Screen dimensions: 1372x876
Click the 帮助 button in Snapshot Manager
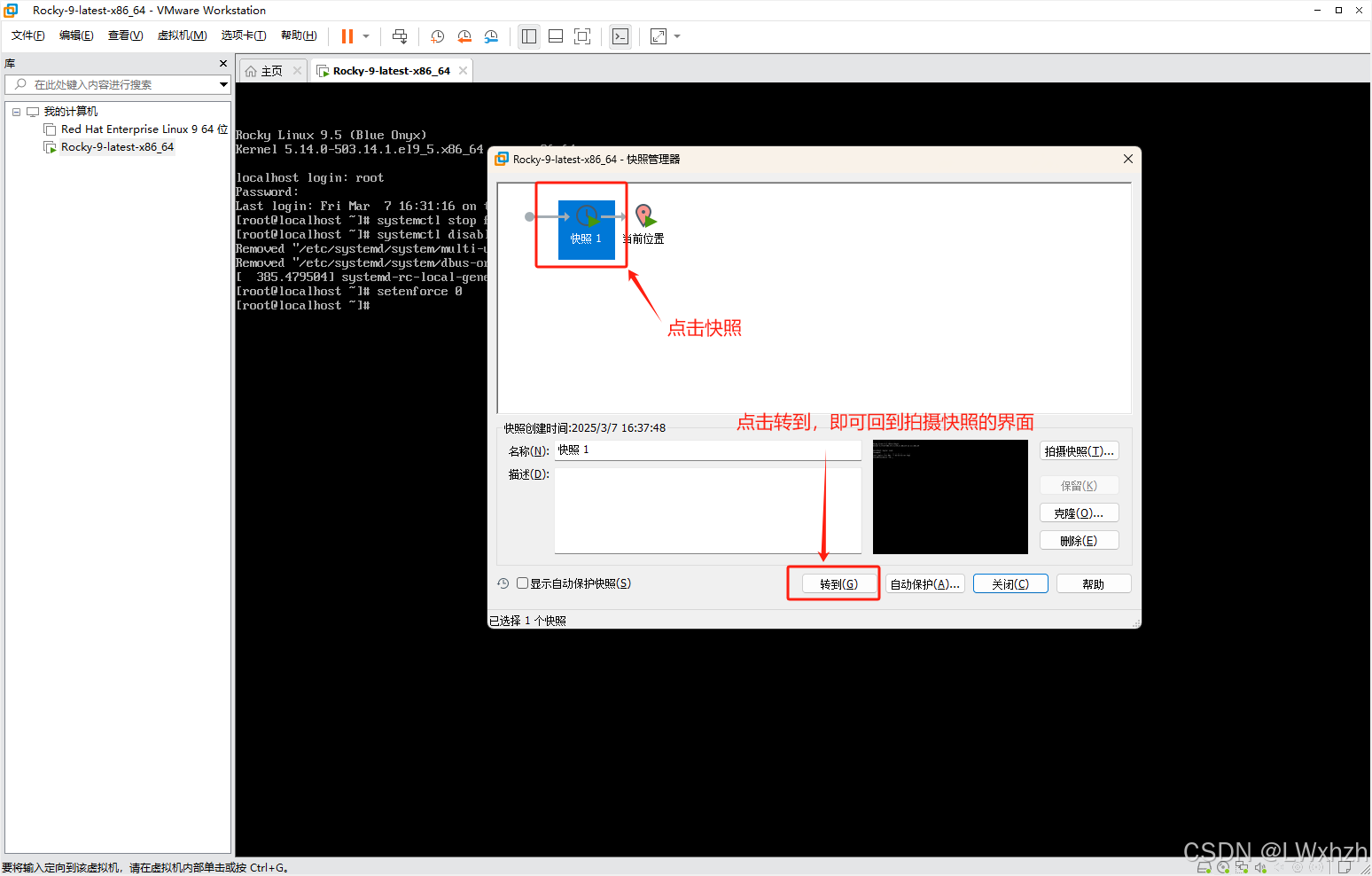coord(1094,584)
